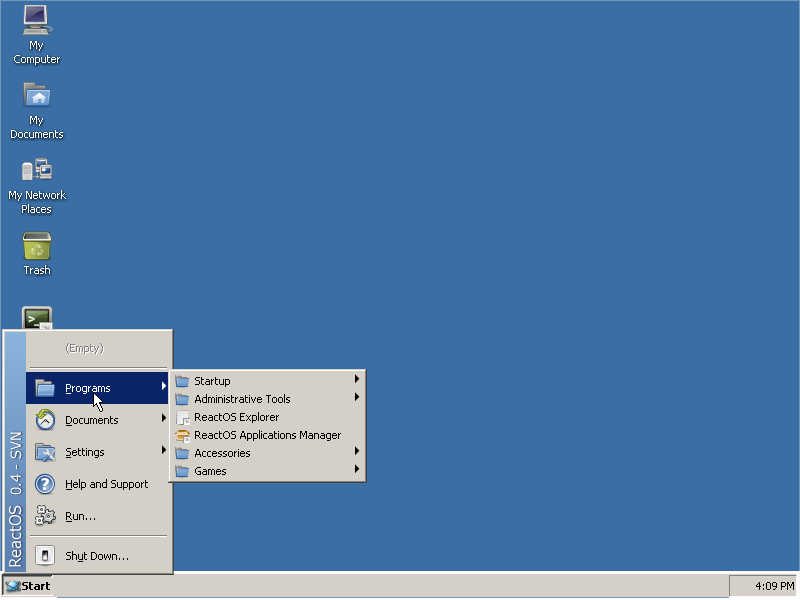Open the Administrative Tools entry

tap(268, 399)
